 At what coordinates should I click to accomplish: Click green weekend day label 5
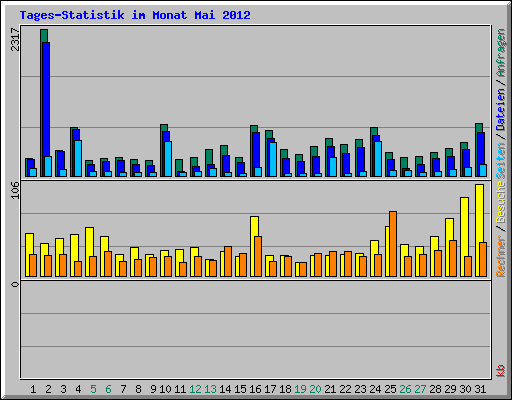coord(93,389)
